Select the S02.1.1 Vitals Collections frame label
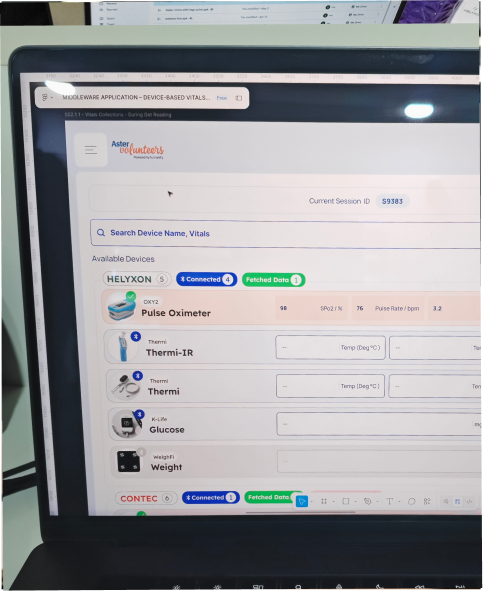Viewport: 483px width, 591px height. click(x=118, y=115)
